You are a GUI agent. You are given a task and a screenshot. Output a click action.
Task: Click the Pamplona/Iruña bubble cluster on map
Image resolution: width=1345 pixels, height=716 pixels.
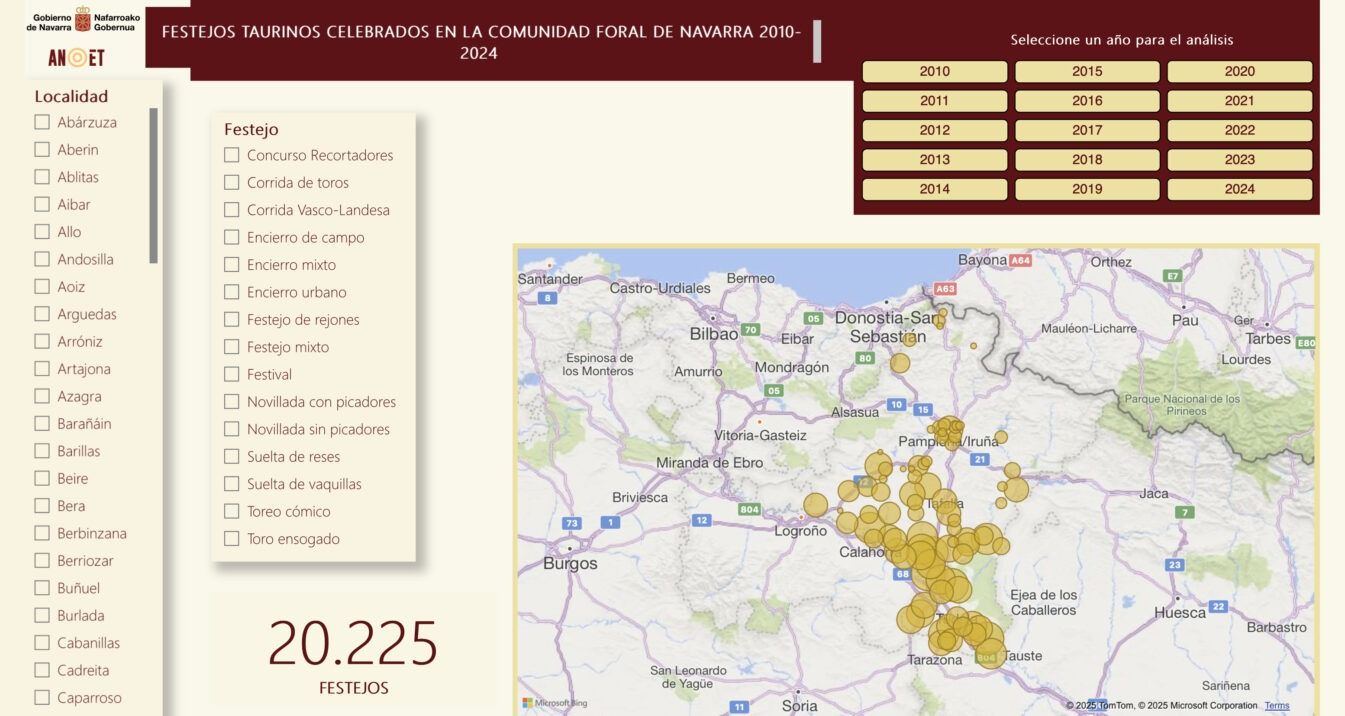[947, 431]
